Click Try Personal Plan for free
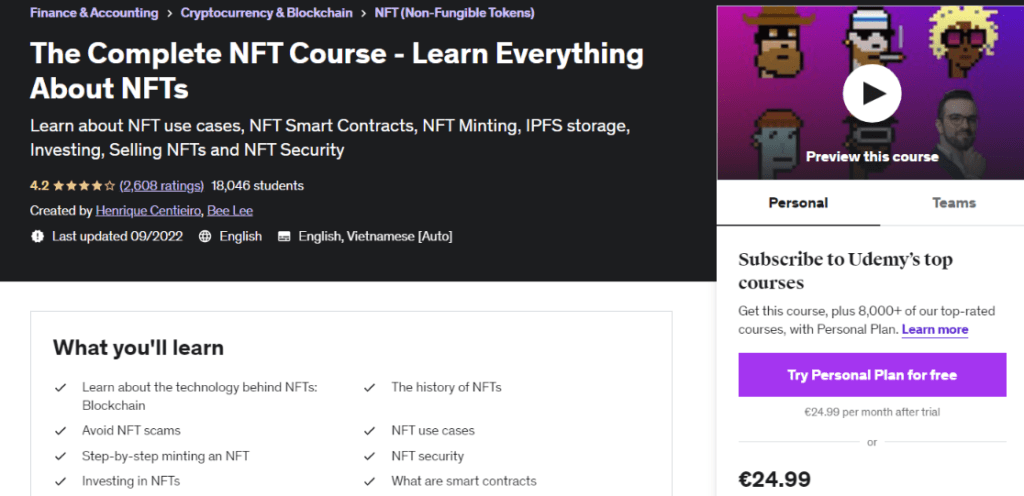The image size is (1024, 496). [872, 375]
